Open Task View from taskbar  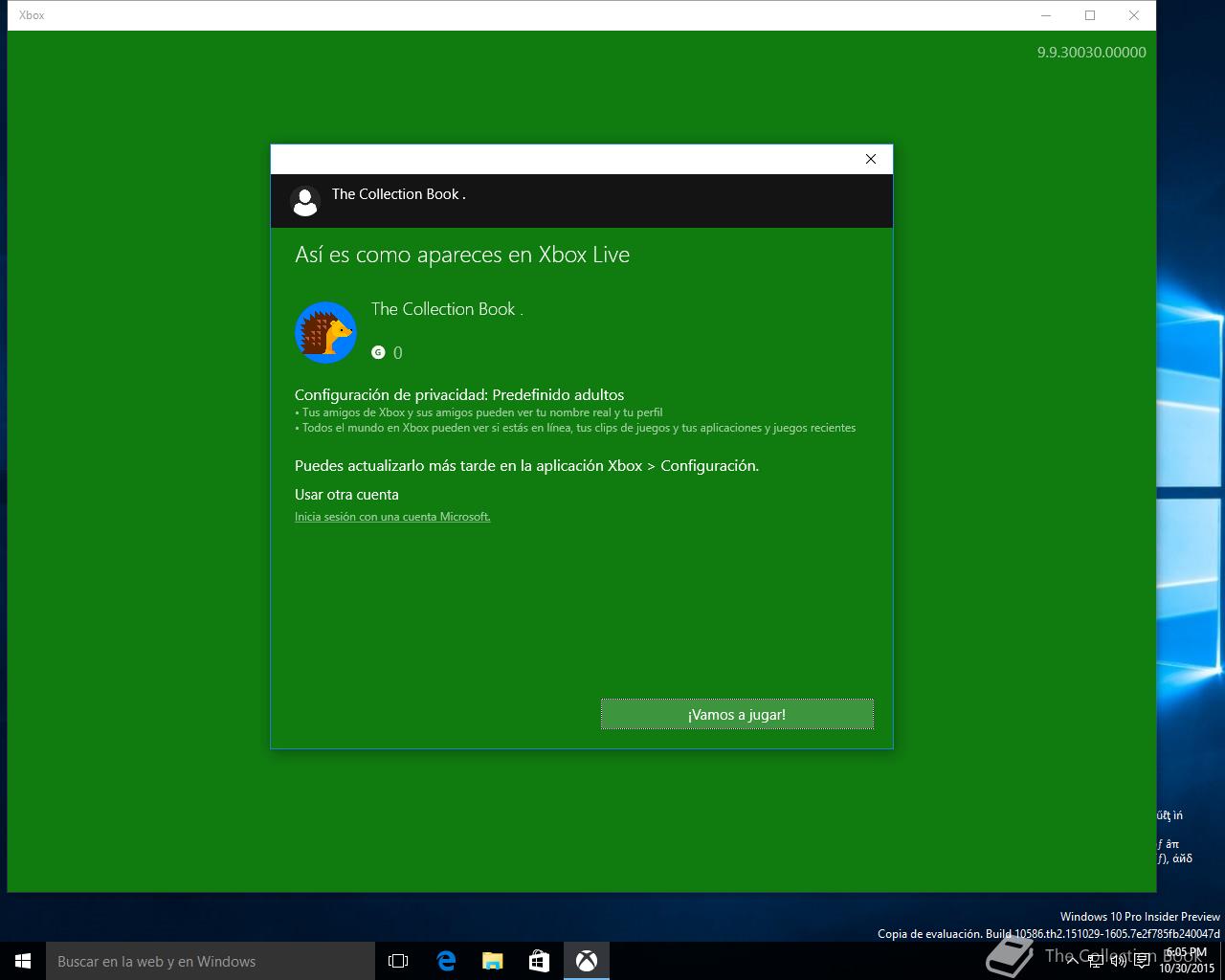(398, 961)
